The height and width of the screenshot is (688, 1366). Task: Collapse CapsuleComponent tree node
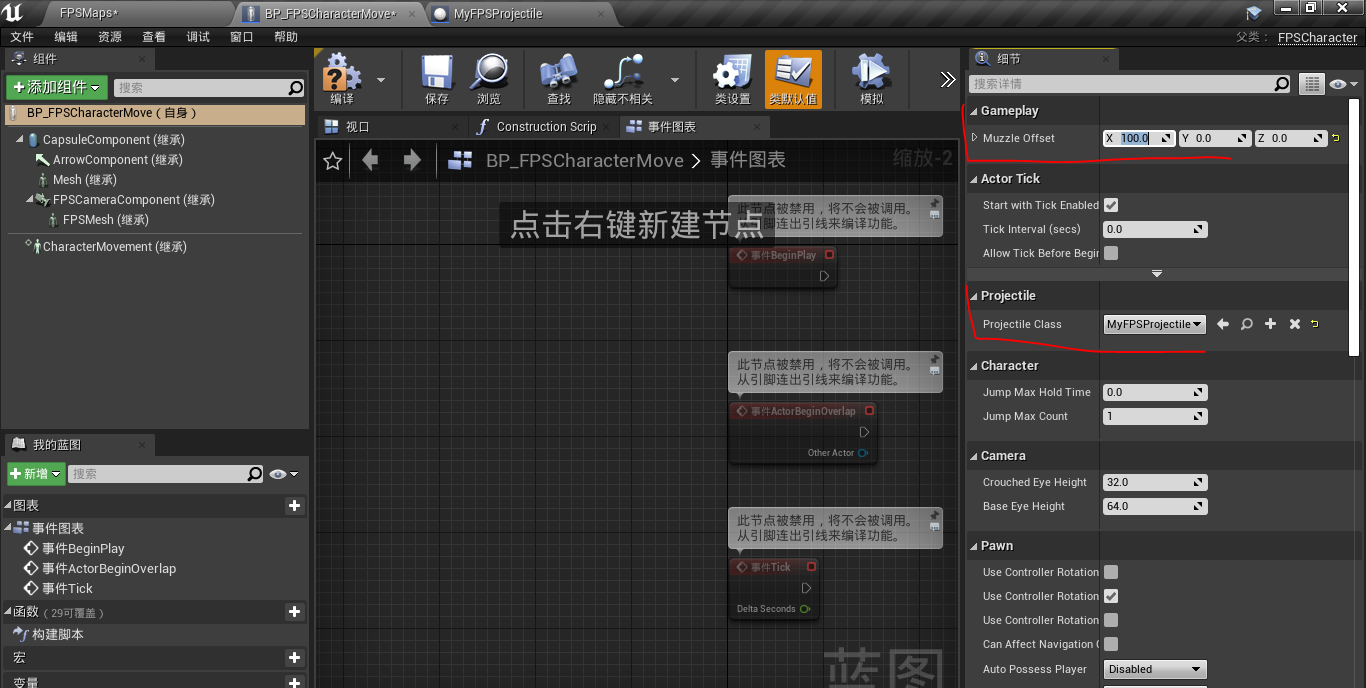click(20, 140)
